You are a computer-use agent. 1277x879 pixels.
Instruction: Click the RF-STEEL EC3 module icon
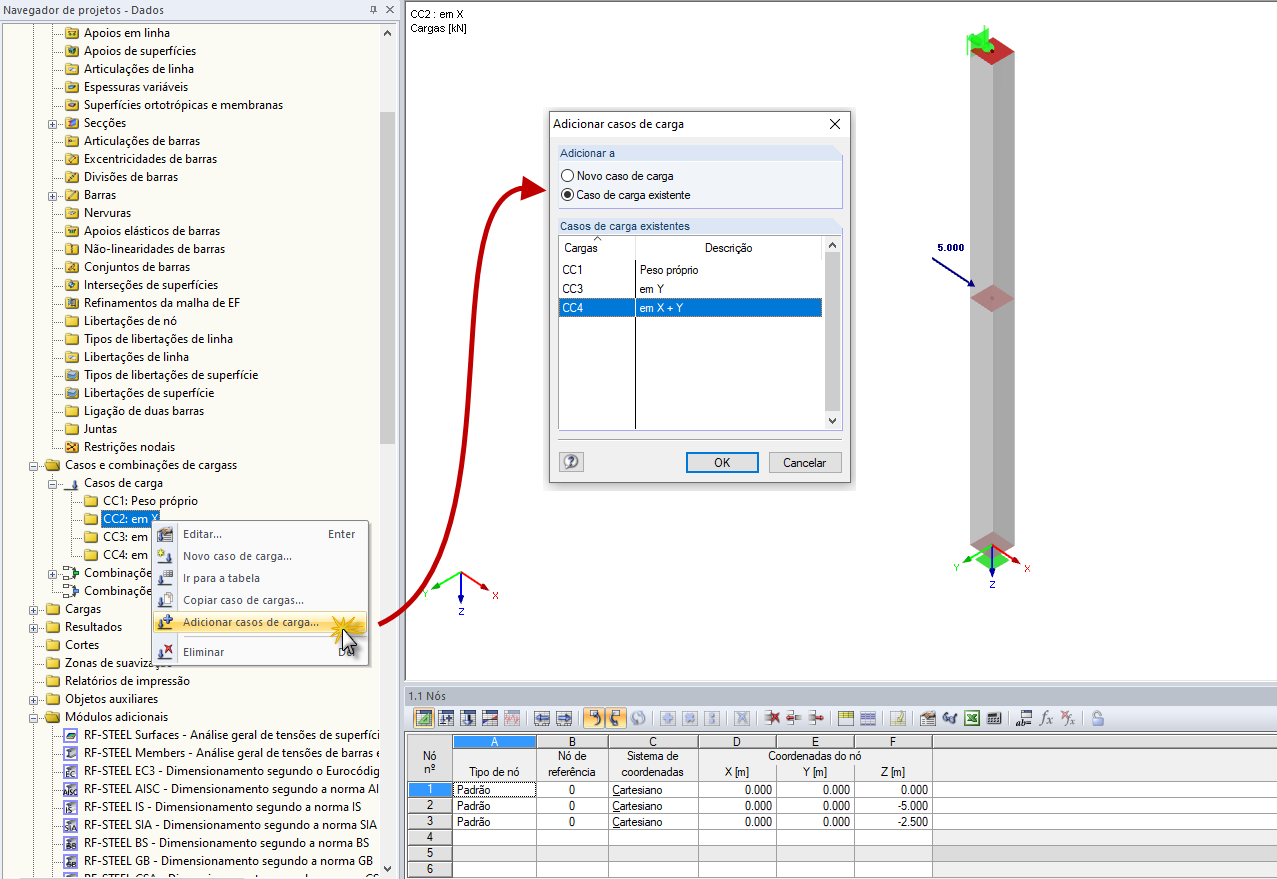point(71,771)
